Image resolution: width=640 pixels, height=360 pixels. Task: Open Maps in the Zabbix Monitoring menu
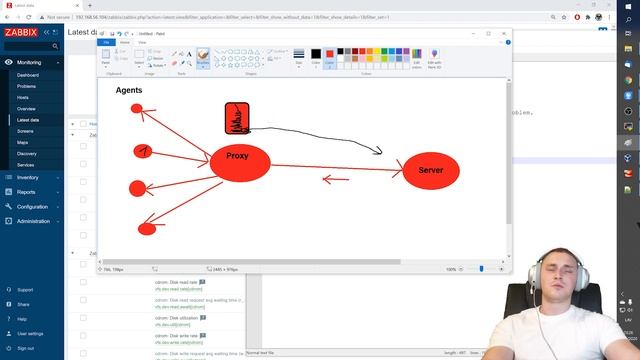(22, 142)
